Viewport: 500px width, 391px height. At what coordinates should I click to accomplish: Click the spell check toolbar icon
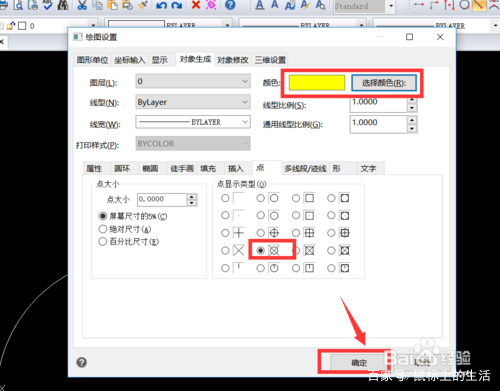click(48, 5)
